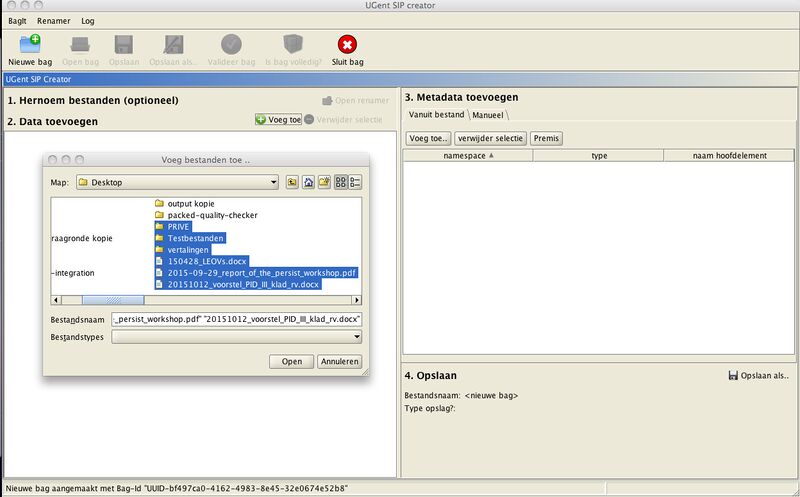This screenshot has height=497, width=800.
Task: Cancel the dialog with Annuleren
Action: point(339,362)
